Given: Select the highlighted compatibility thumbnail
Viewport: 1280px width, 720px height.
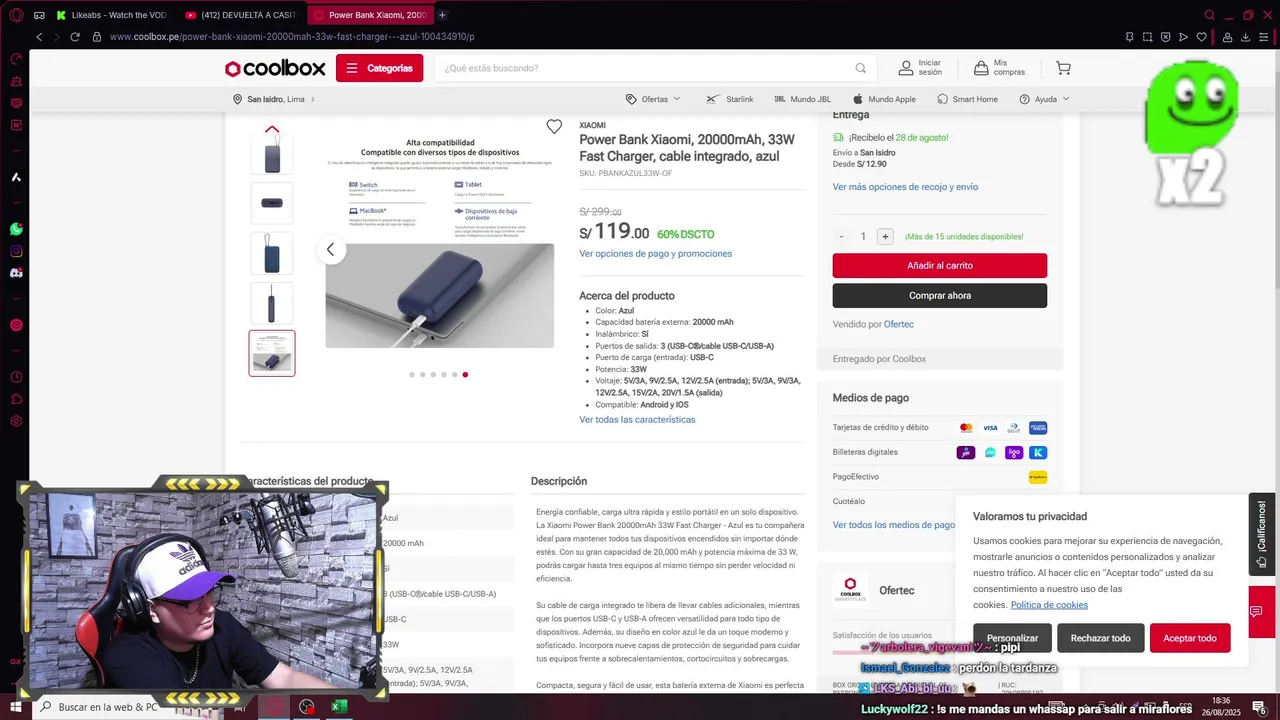Looking at the screenshot, I should click(x=272, y=353).
